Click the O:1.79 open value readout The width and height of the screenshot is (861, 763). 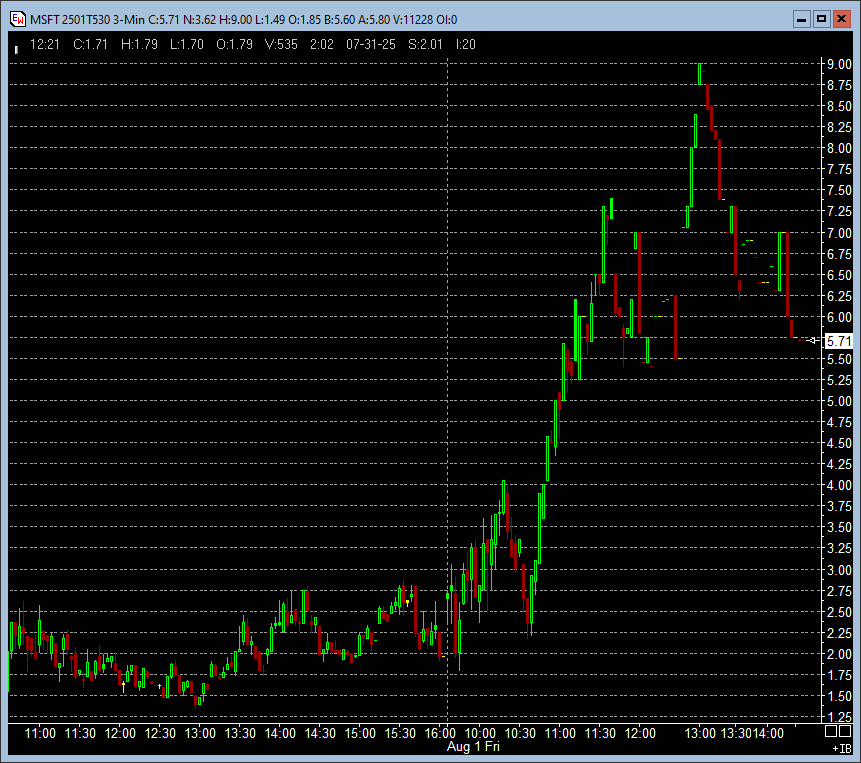point(234,44)
